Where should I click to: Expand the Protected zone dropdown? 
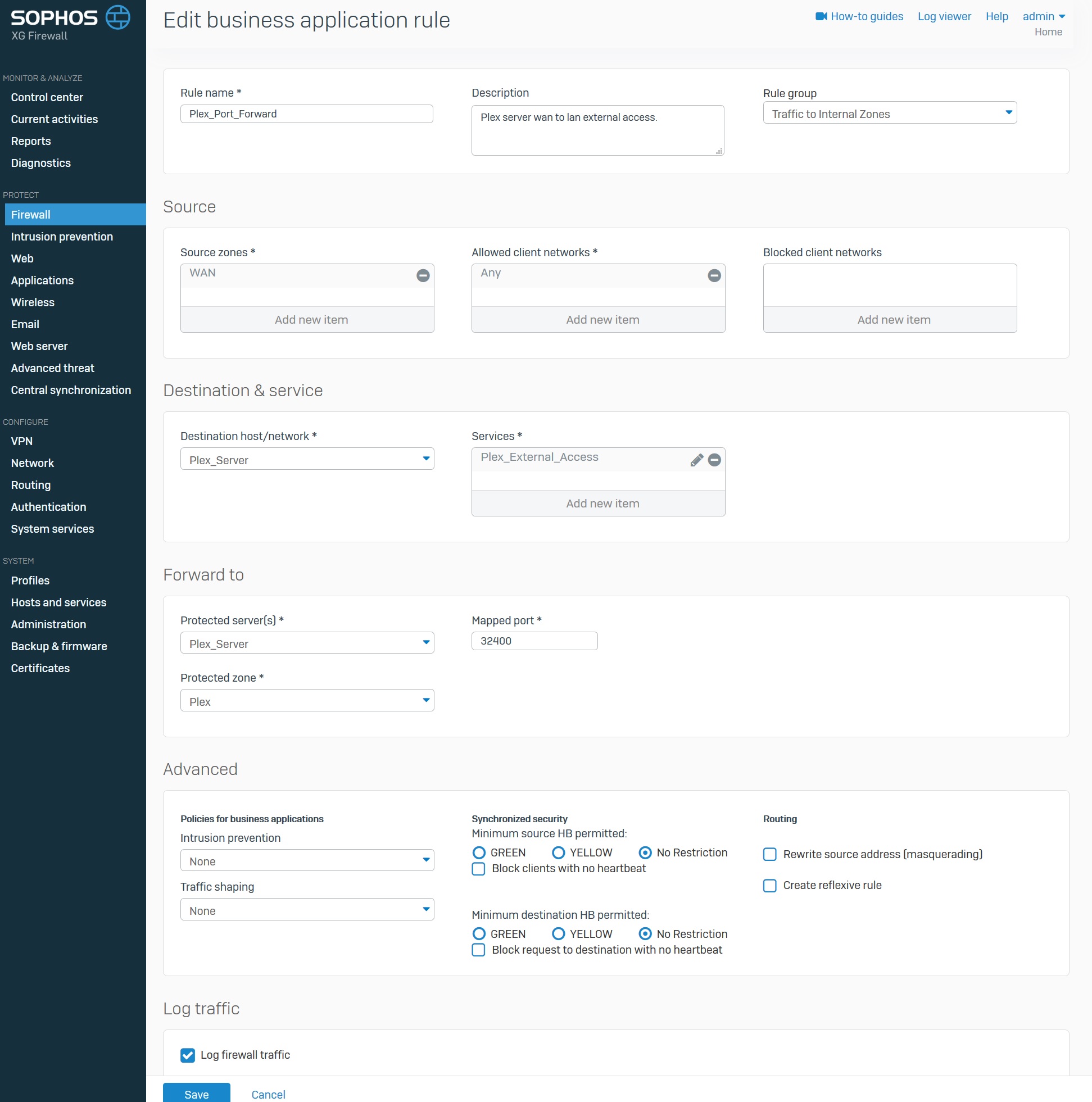[x=307, y=701]
